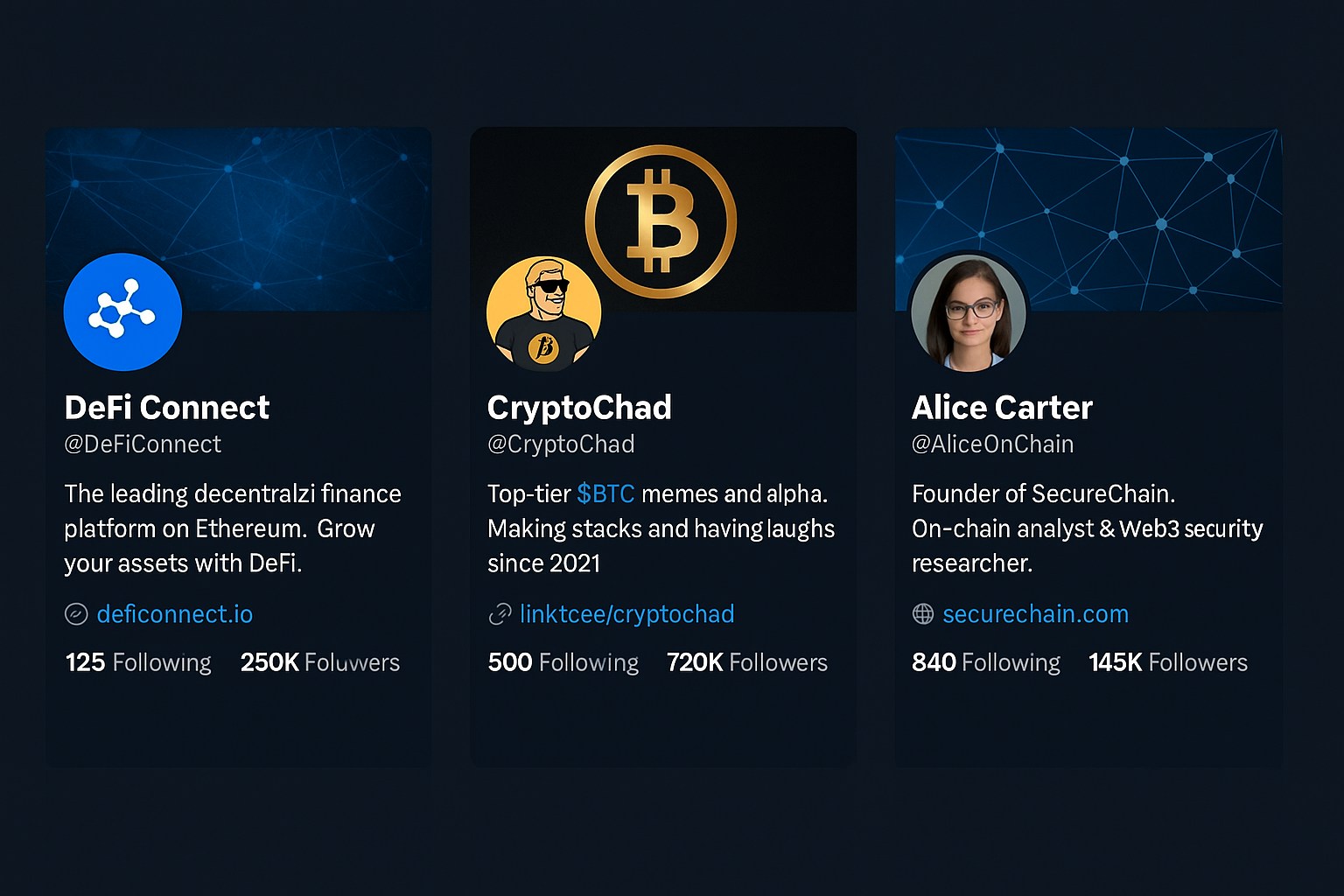This screenshot has width=1344, height=896.
Task: Select the CryptoChad display name
Action: click(x=579, y=408)
